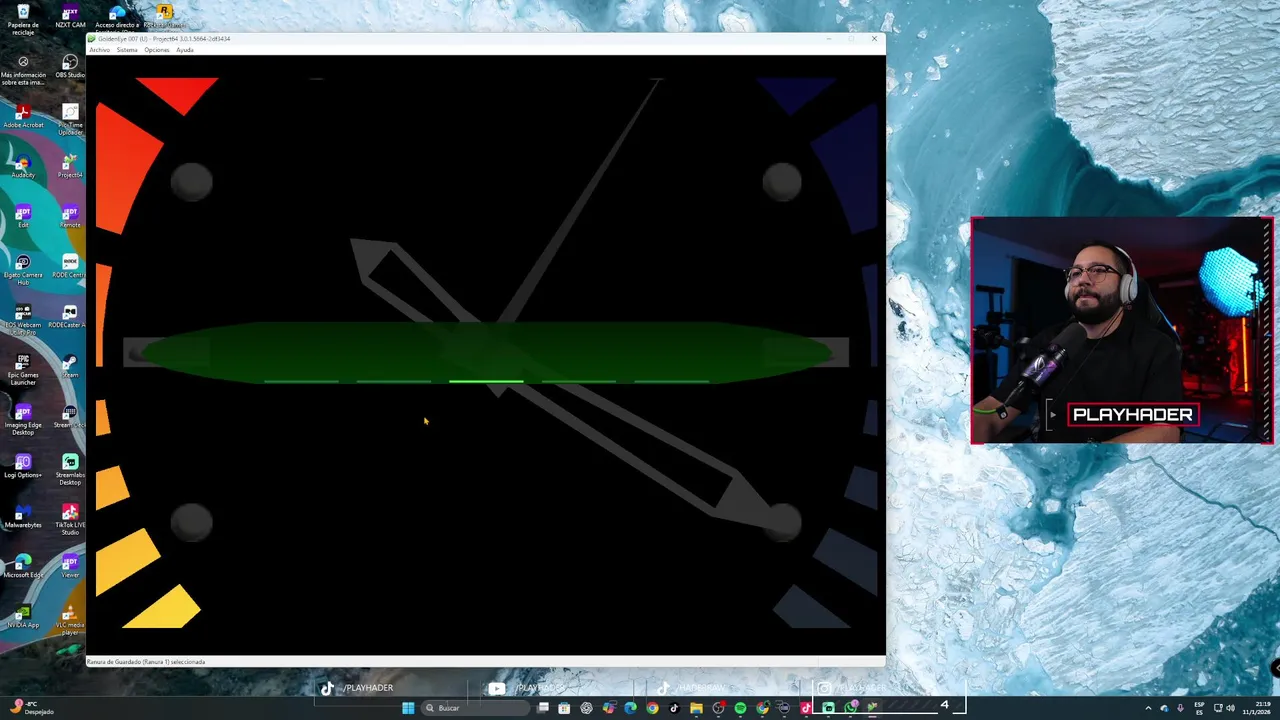Open the taskbar clock and date

click(x=1255, y=708)
